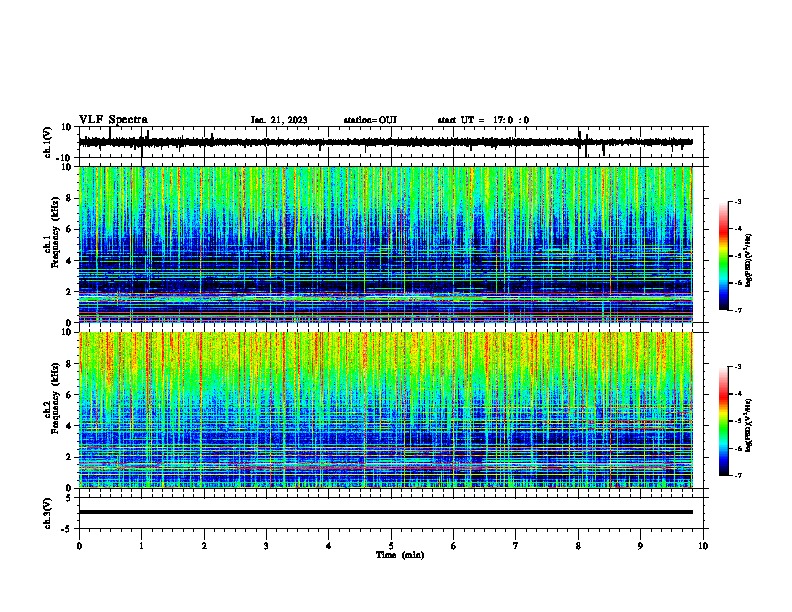This screenshot has height=612, width=792.
Task: Click time-axis tick label "3"
Action: tap(266, 546)
